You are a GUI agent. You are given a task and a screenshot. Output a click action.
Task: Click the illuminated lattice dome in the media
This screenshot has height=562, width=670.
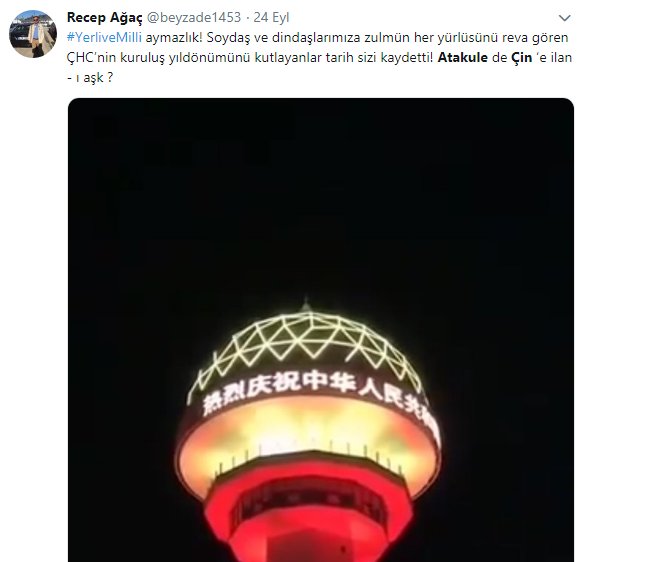pos(306,344)
